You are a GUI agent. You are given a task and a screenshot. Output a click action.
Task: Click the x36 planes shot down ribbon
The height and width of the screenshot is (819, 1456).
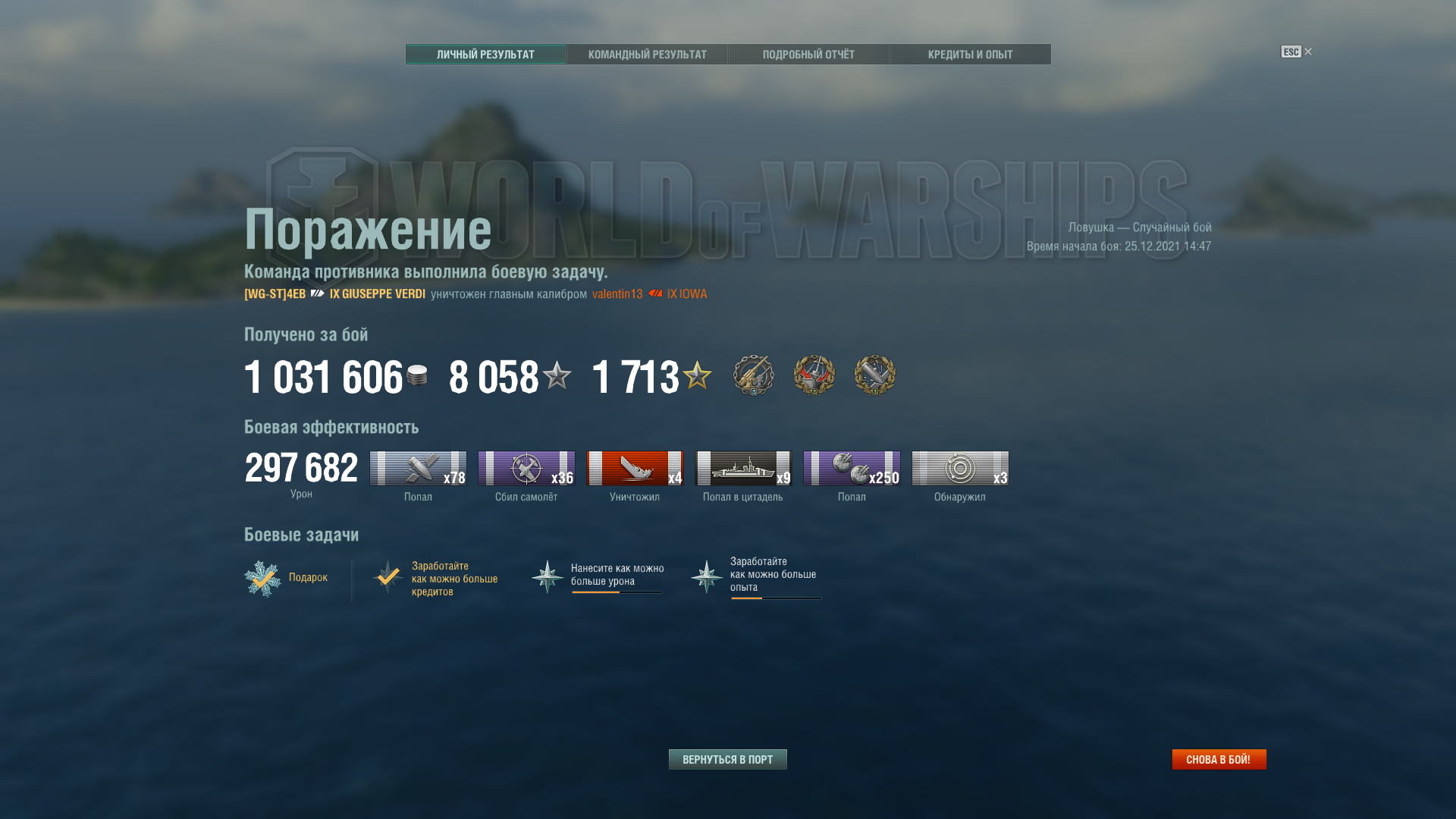pos(526,468)
